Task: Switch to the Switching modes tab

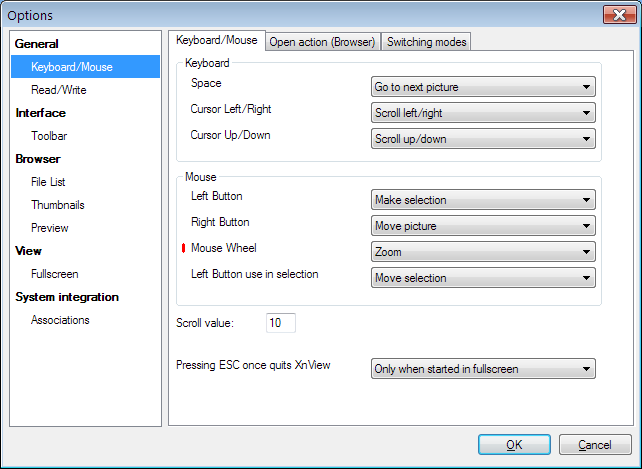Action: (x=426, y=42)
